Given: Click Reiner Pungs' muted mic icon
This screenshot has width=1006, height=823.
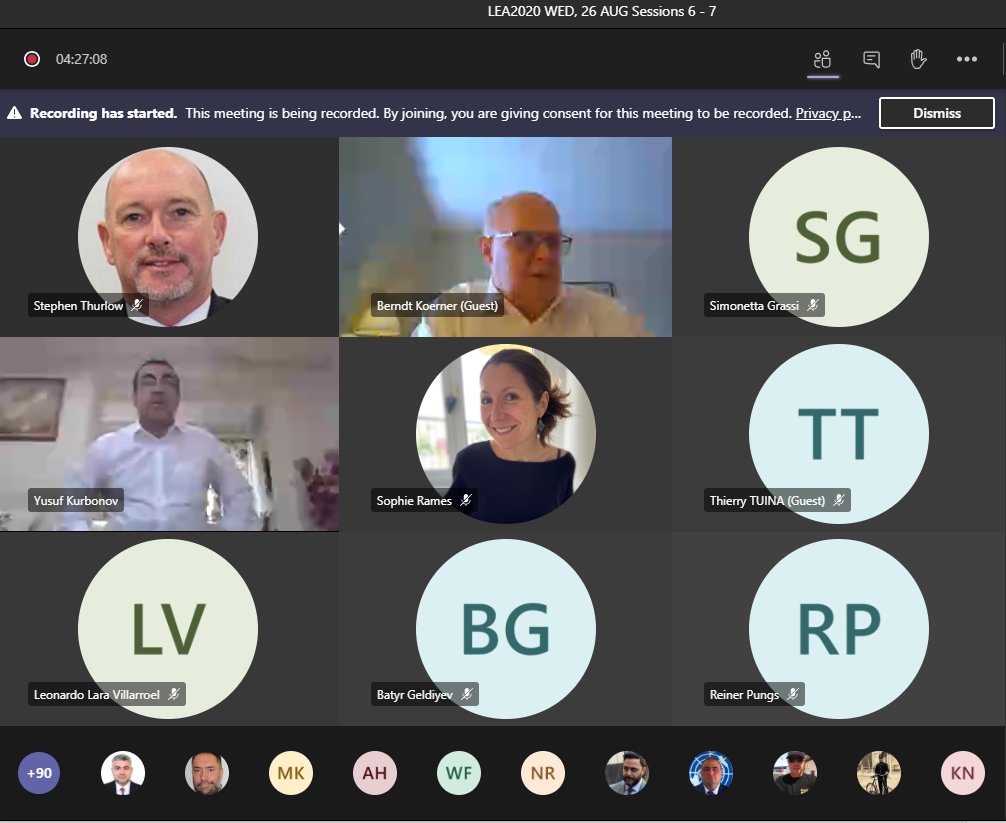Looking at the screenshot, I should pos(793,694).
